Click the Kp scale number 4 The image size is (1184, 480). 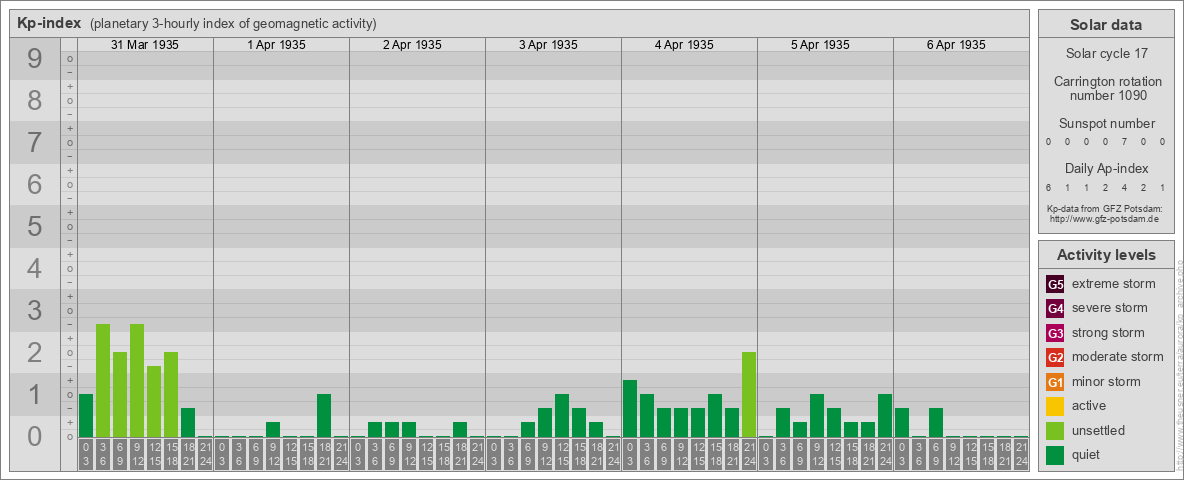[34, 269]
